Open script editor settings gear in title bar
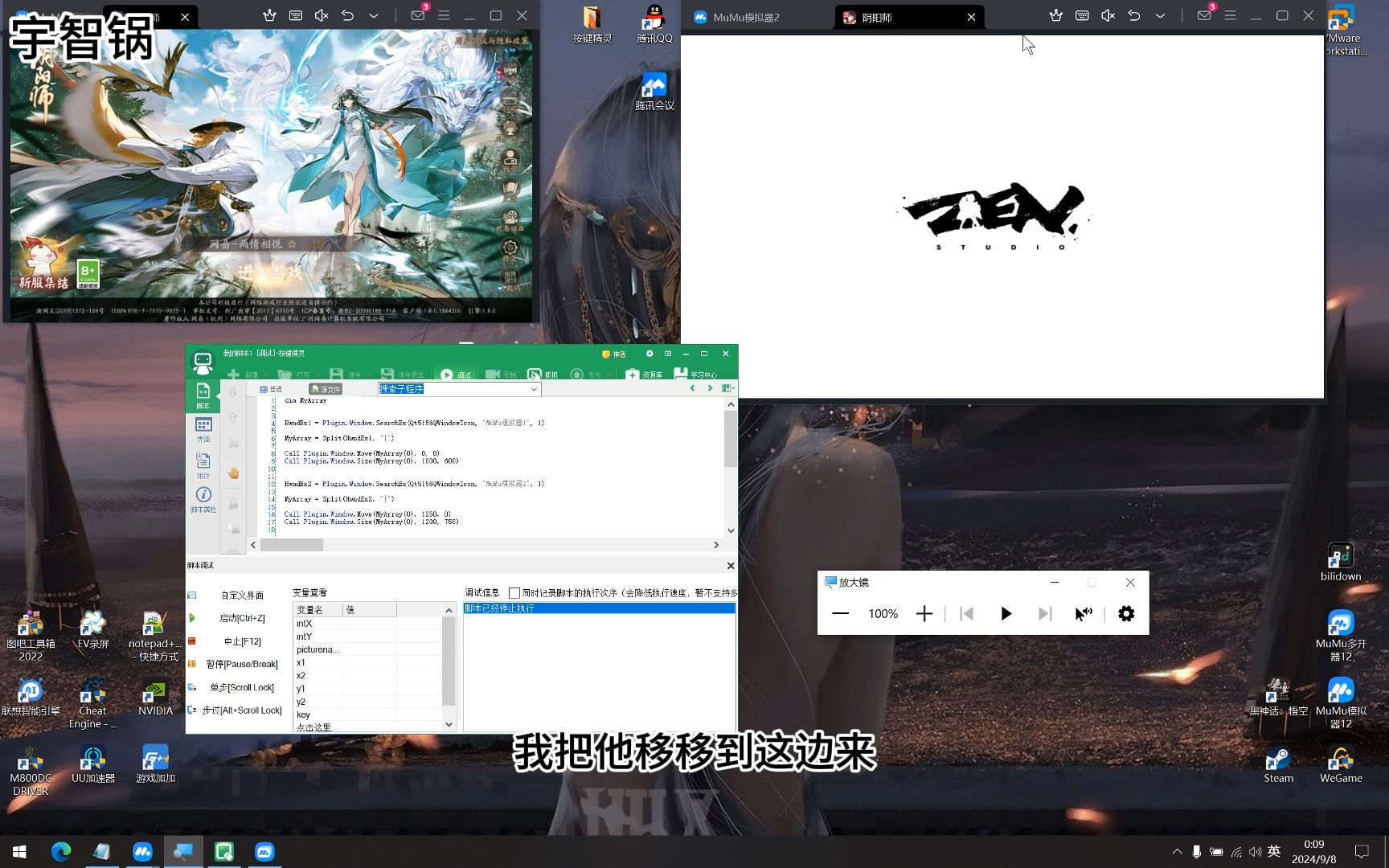Viewport: 1389px width, 868px height. click(649, 354)
